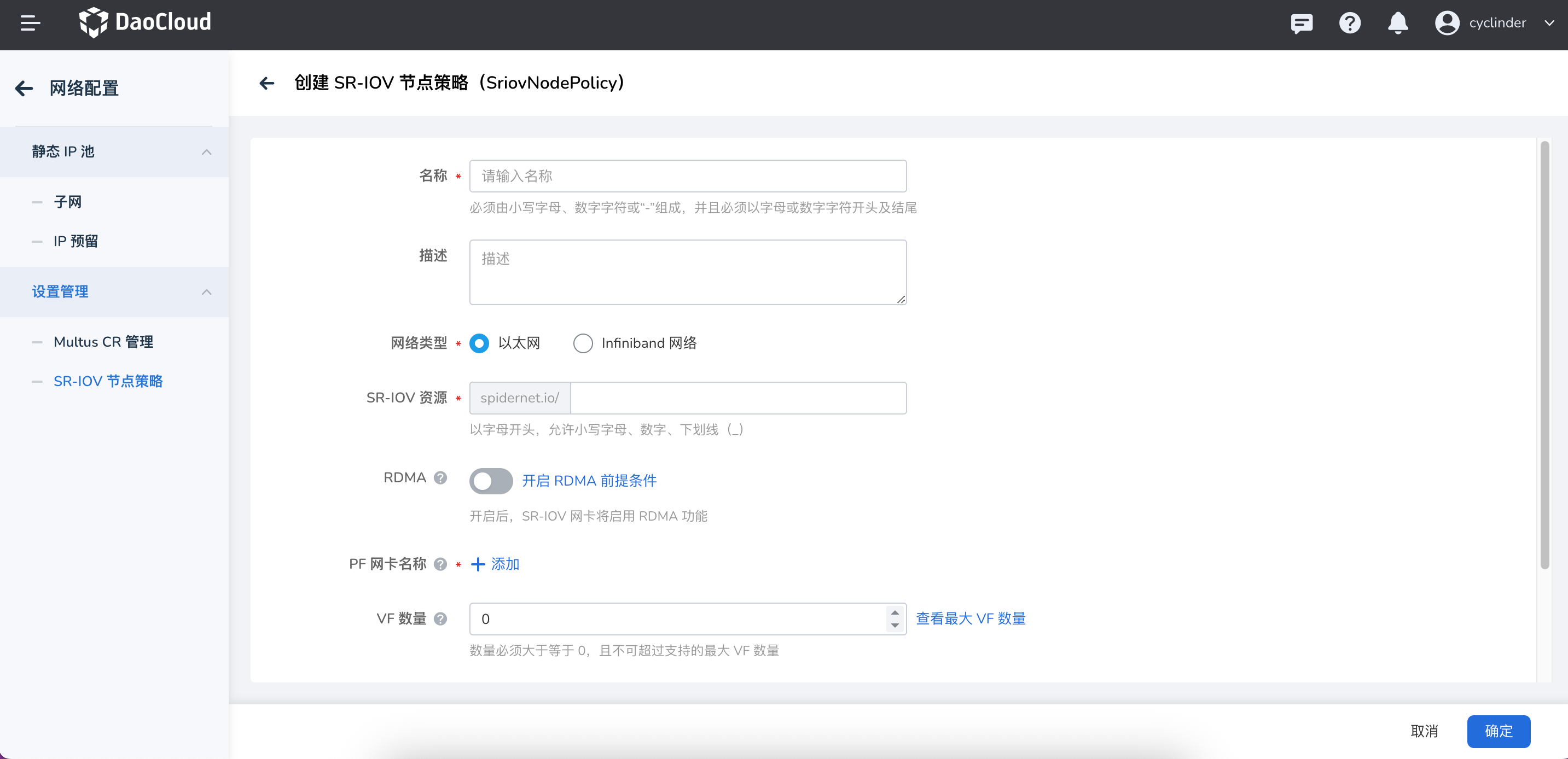Click the 添加 link for PF 网卡名称
The height and width of the screenshot is (759, 1568).
tap(495, 564)
